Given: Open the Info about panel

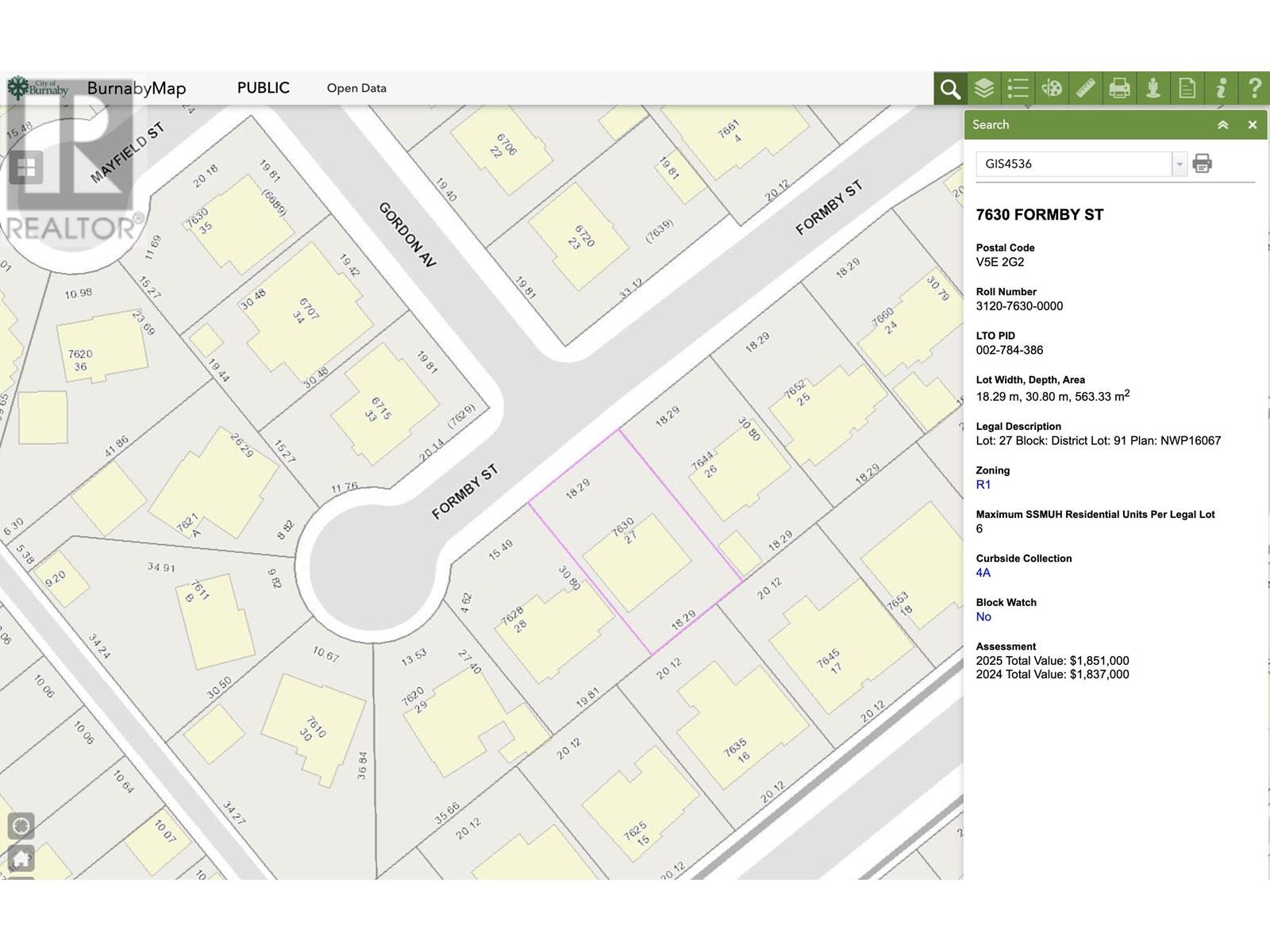Looking at the screenshot, I should [x=1221, y=88].
